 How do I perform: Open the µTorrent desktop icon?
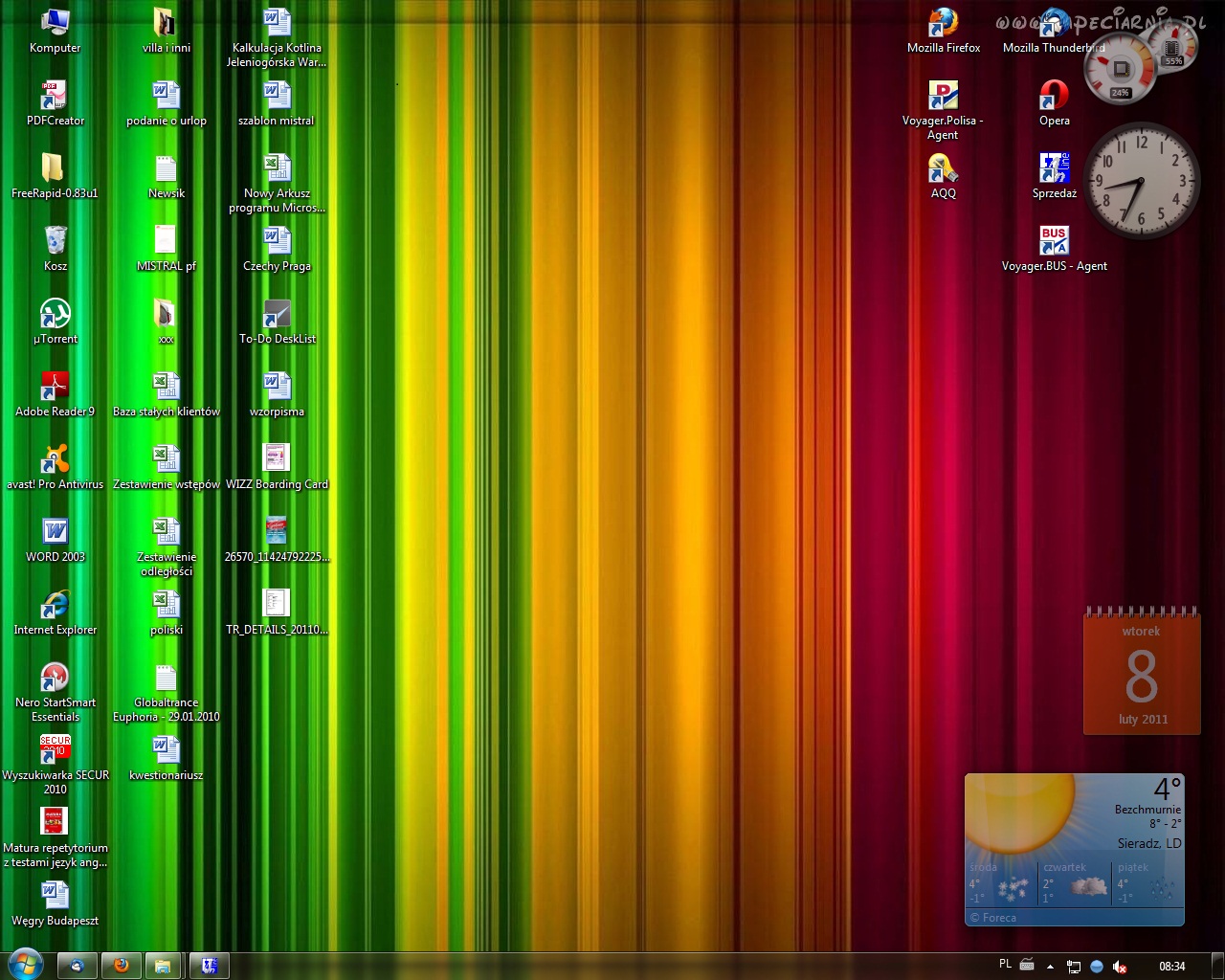(56, 315)
